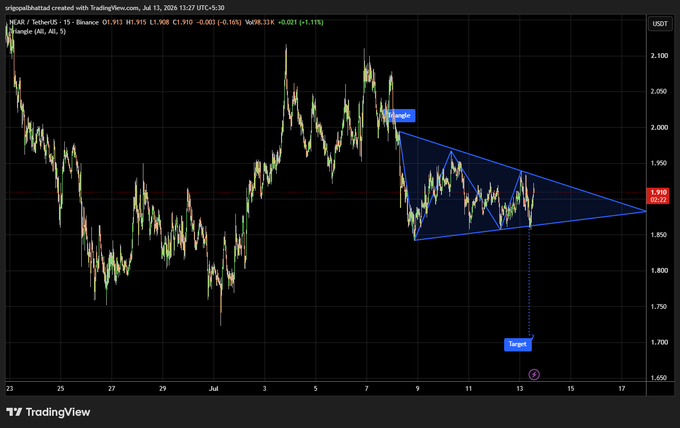Click the 2.000 price axis label
Viewport: 680px width, 428px height.
(x=659, y=127)
